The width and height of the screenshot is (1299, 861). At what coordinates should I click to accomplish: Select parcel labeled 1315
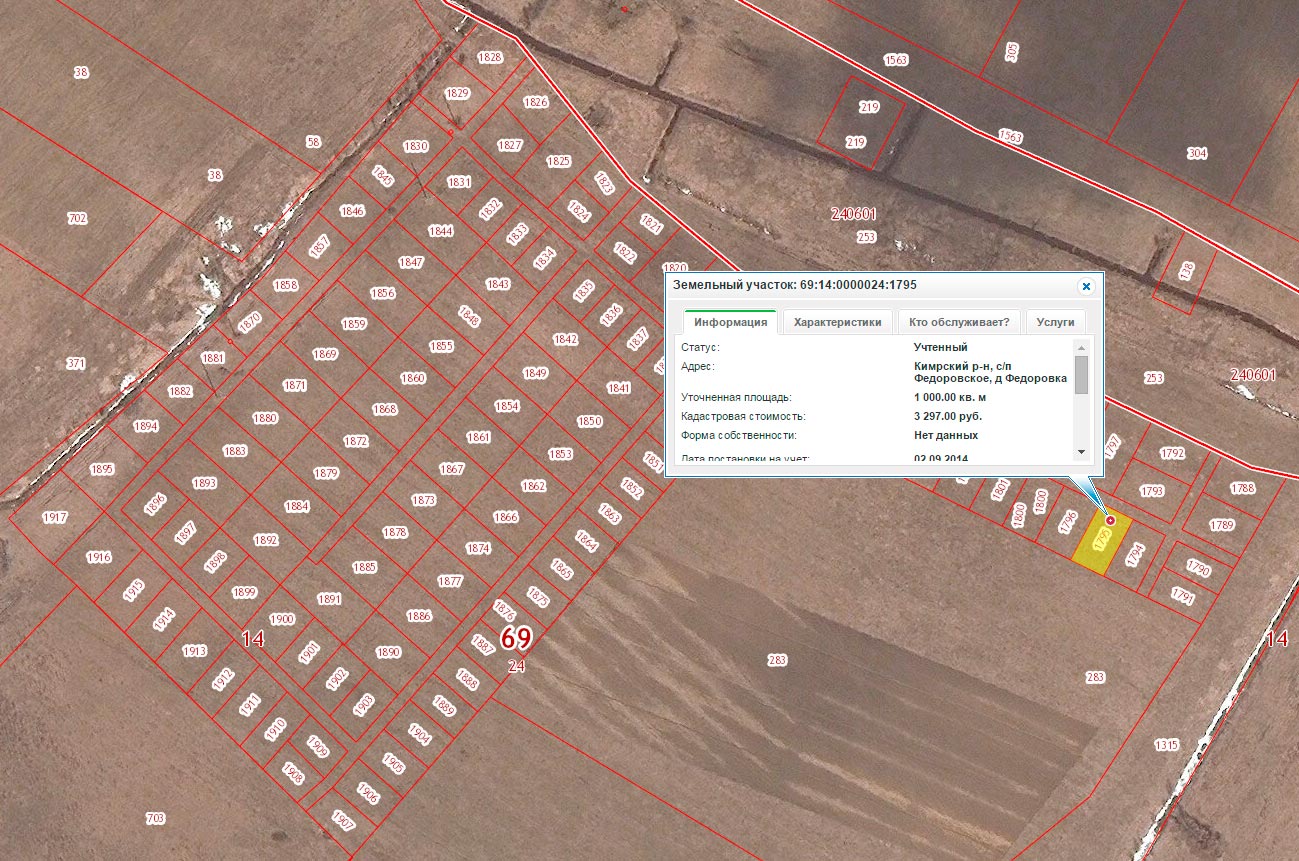1167,745
